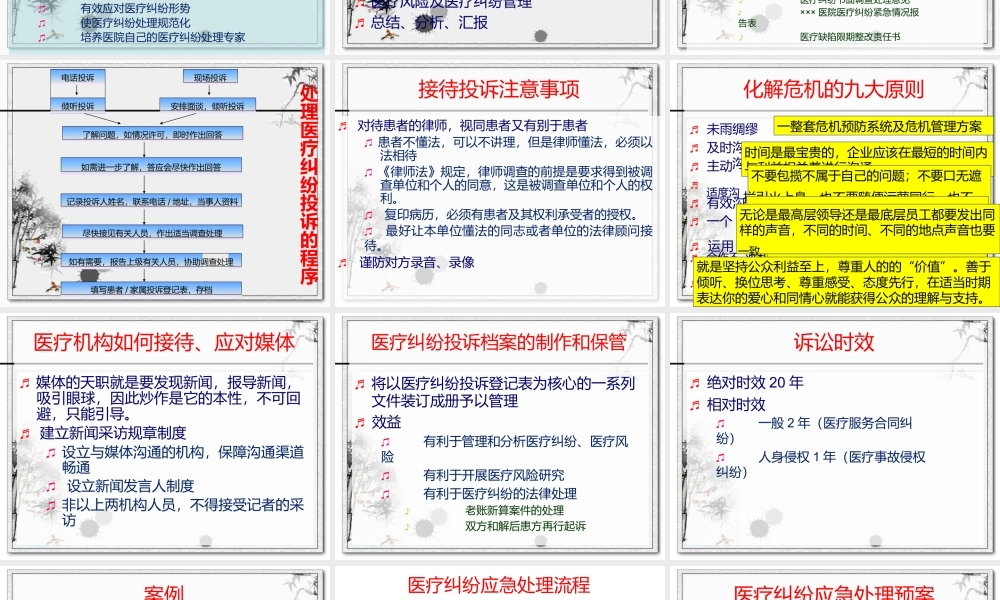Click the 了解问题 flowchart step box
This screenshot has width=1000, height=600.
coord(152,134)
